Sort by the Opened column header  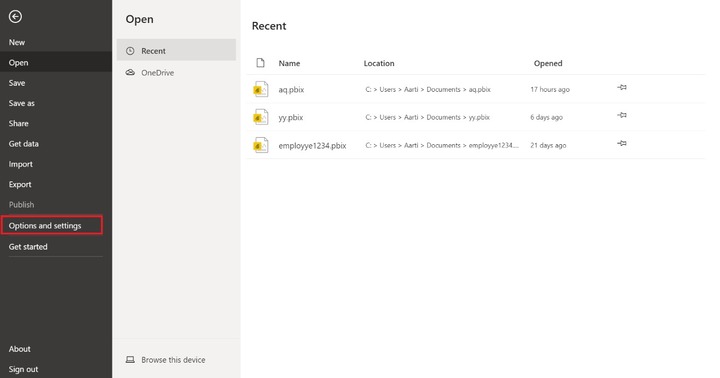[548, 63]
